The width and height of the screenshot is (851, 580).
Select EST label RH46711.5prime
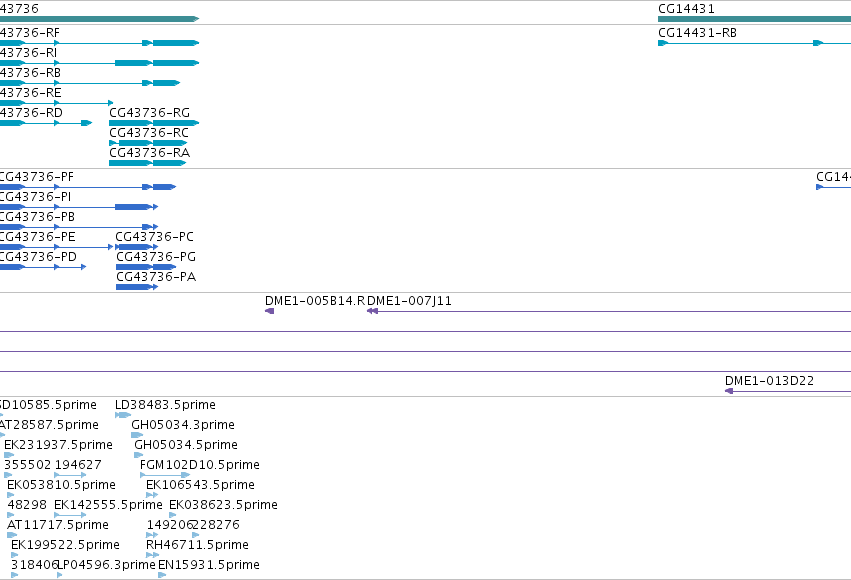tap(197, 545)
